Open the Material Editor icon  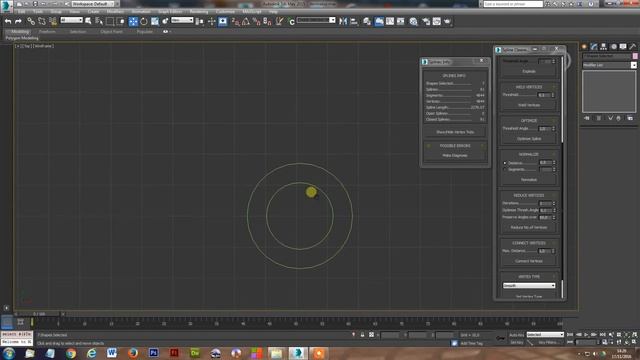(413, 21)
